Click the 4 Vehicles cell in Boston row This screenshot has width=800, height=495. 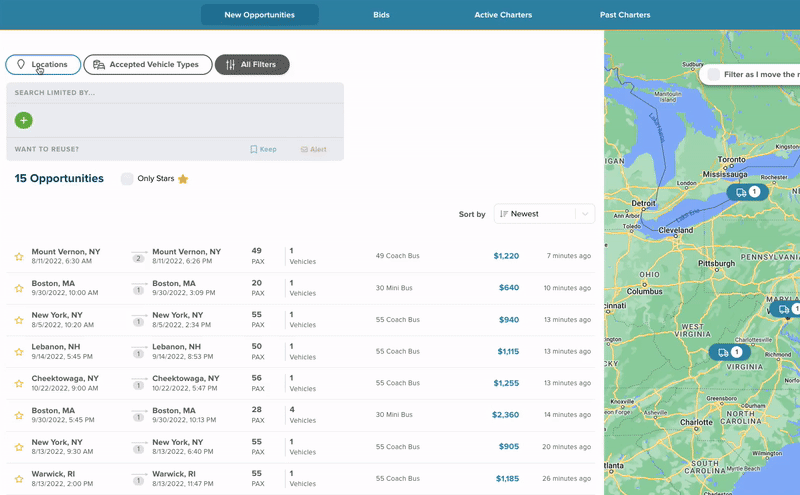tap(303, 415)
